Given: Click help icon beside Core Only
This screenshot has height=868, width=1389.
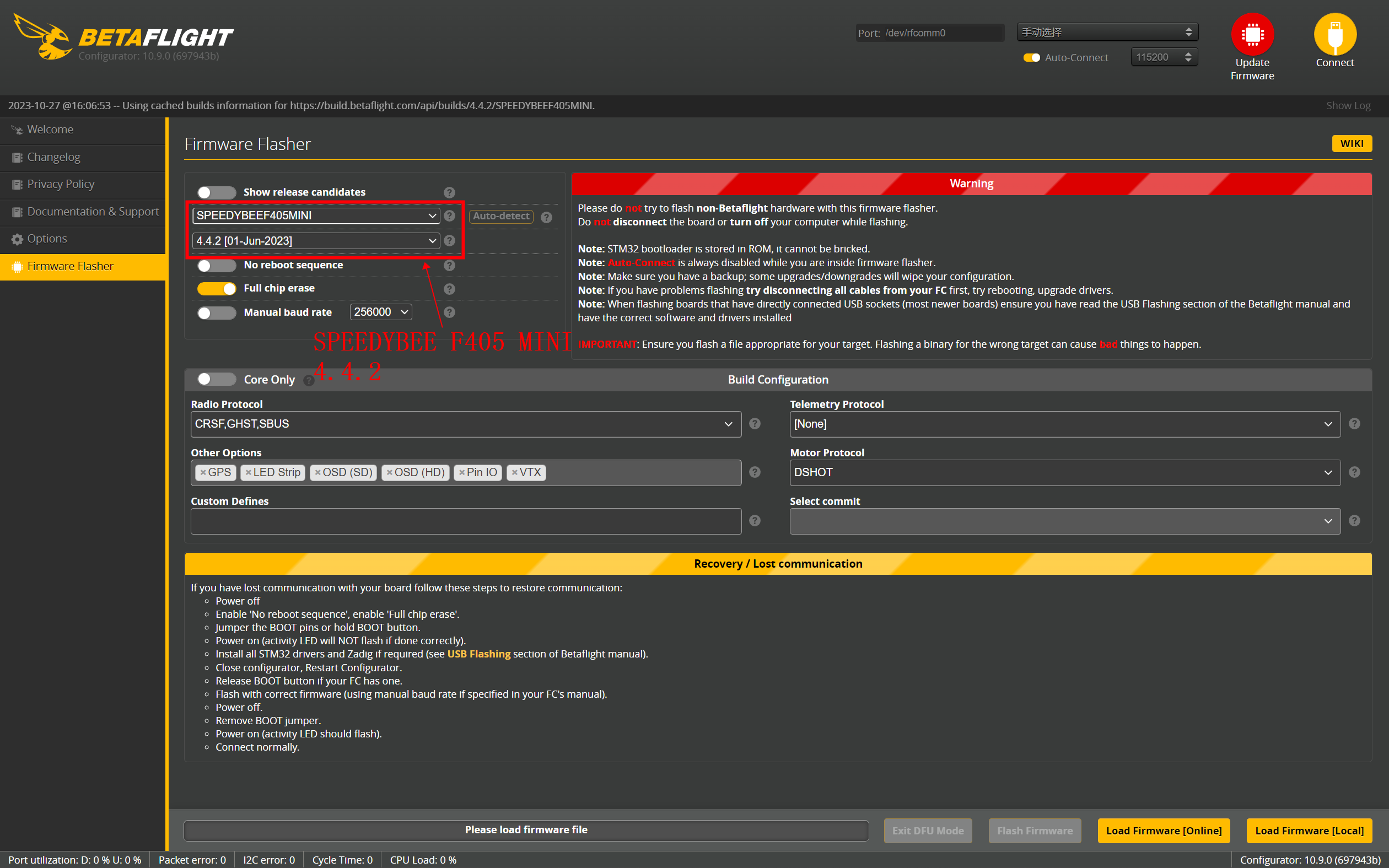Looking at the screenshot, I should (x=309, y=381).
